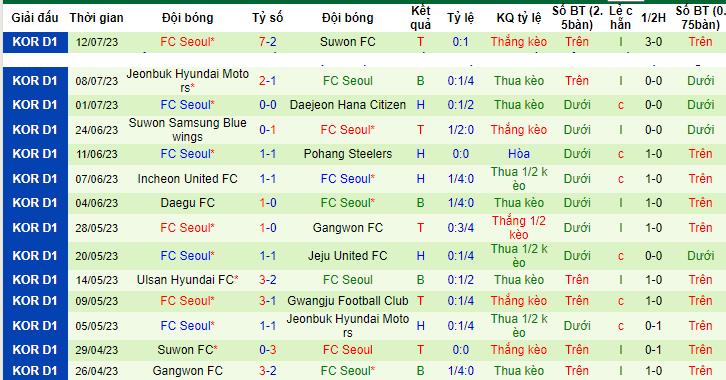This screenshot has width=726, height=380.
Task: Select Gwangju Football Club link
Action: (x=347, y=301)
